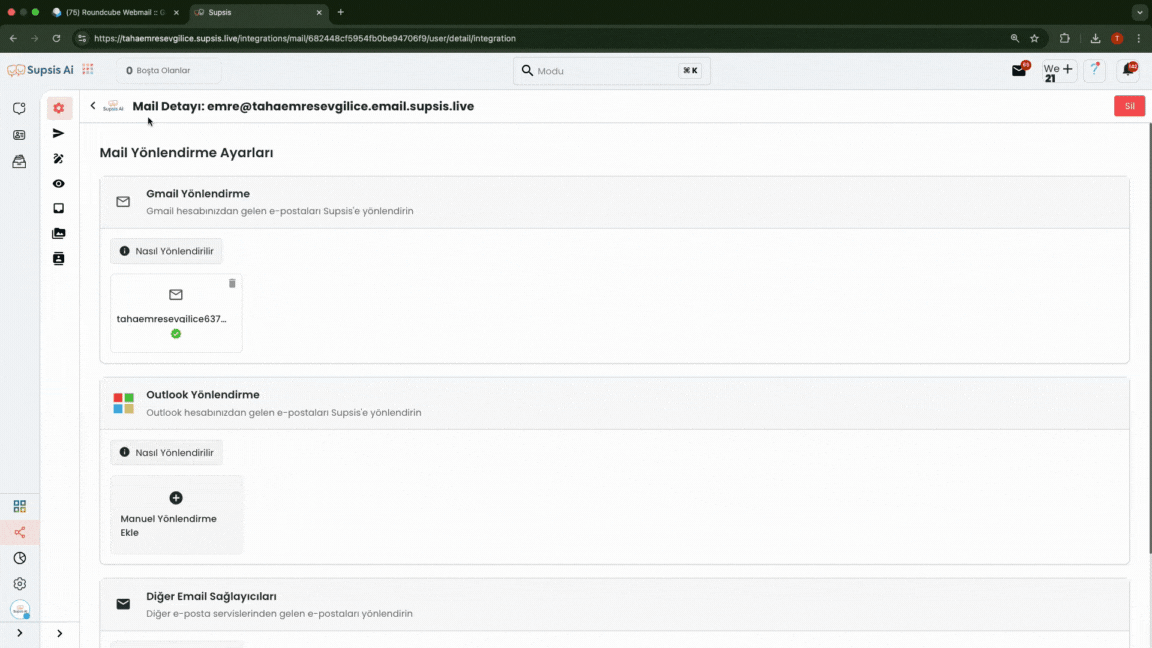This screenshot has width=1152, height=648.
Task: Switch to the Roundcube Webmail tab
Action: tap(110, 12)
